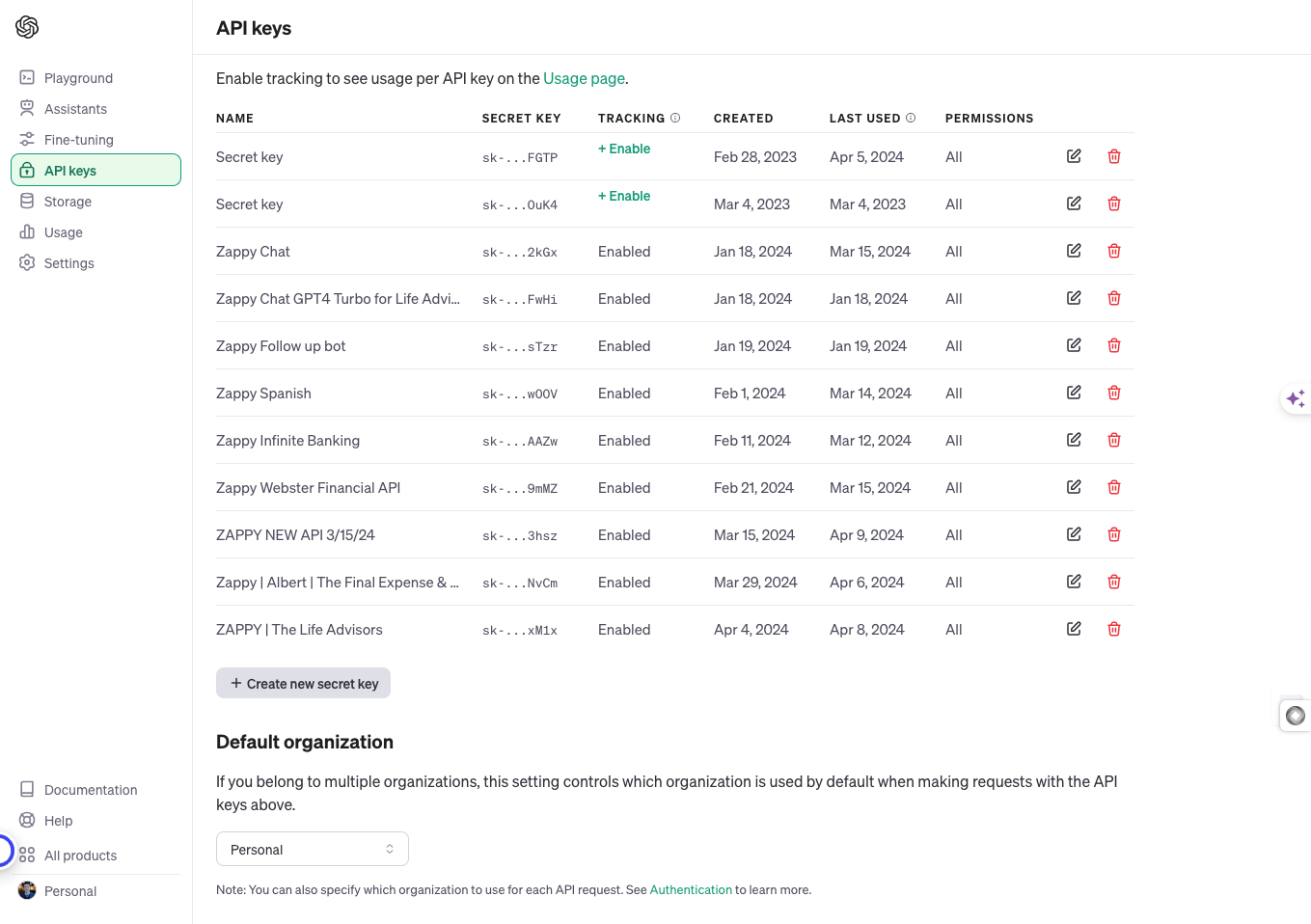Delete the Zappy Chat key

(x=1114, y=251)
